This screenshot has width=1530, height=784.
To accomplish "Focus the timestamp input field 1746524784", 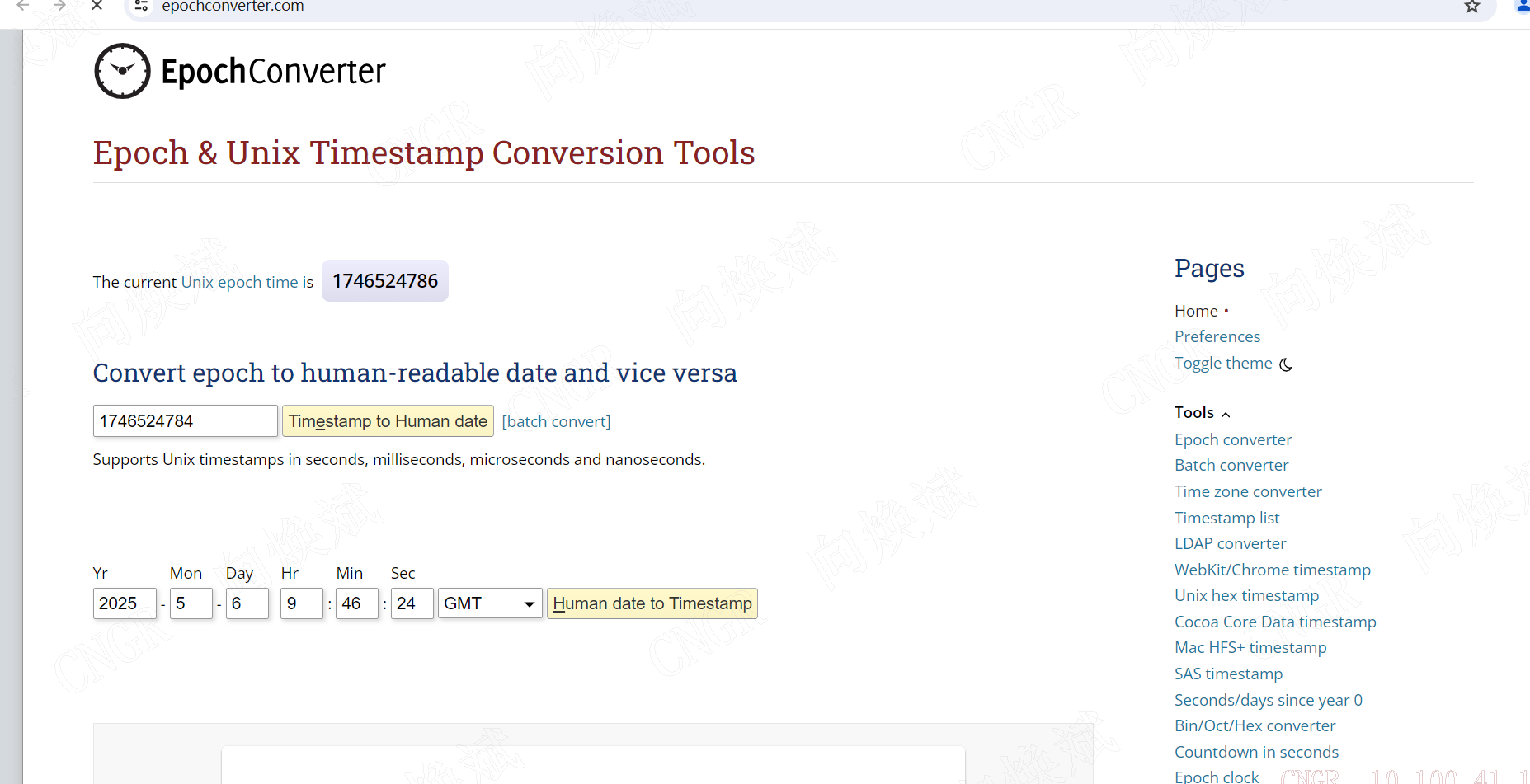I will pos(186,421).
